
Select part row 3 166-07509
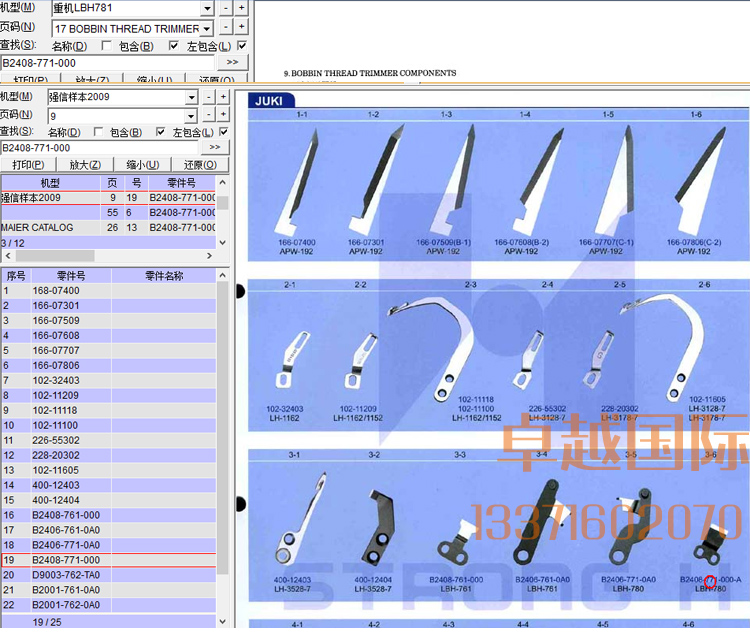tap(109, 321)
